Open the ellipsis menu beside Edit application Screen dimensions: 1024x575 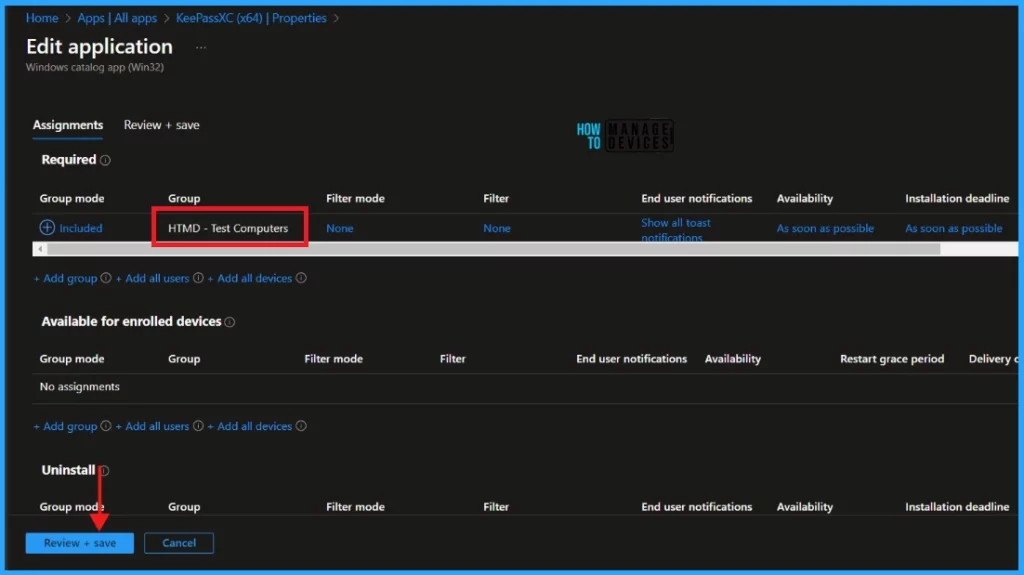click(200, 47)
